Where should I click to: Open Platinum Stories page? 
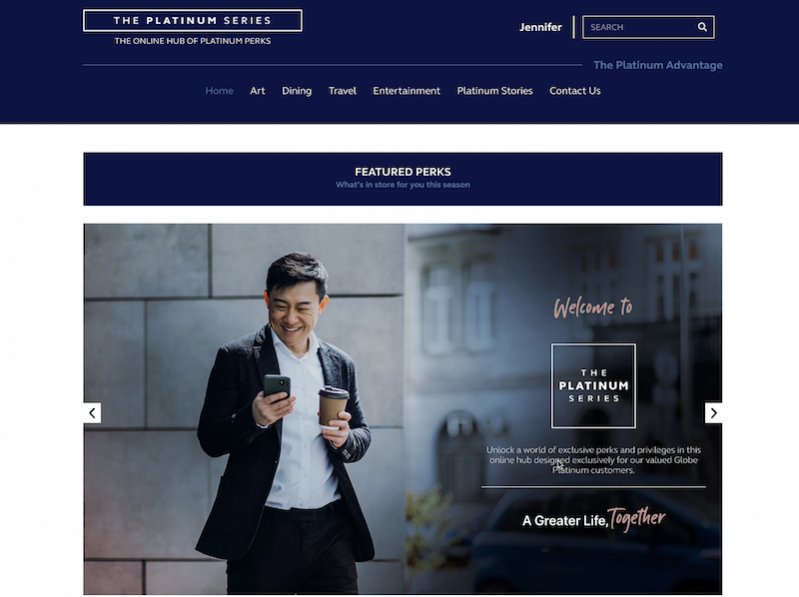tap(494, 91)
